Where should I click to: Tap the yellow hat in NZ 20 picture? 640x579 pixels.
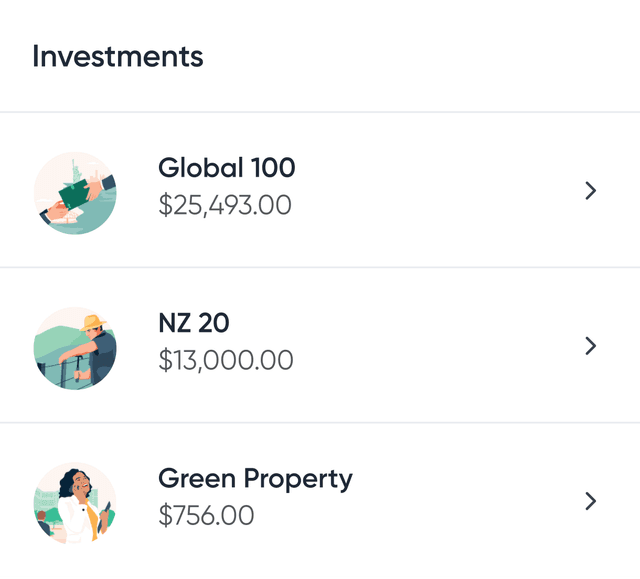(94, 323)
